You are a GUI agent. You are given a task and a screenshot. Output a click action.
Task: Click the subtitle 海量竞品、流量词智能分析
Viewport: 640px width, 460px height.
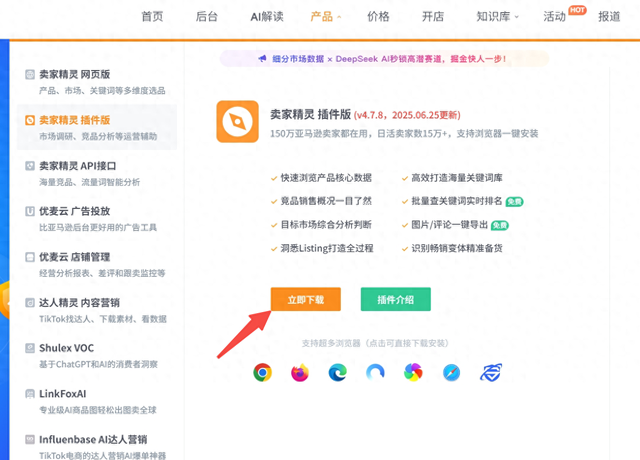(89, 182)
